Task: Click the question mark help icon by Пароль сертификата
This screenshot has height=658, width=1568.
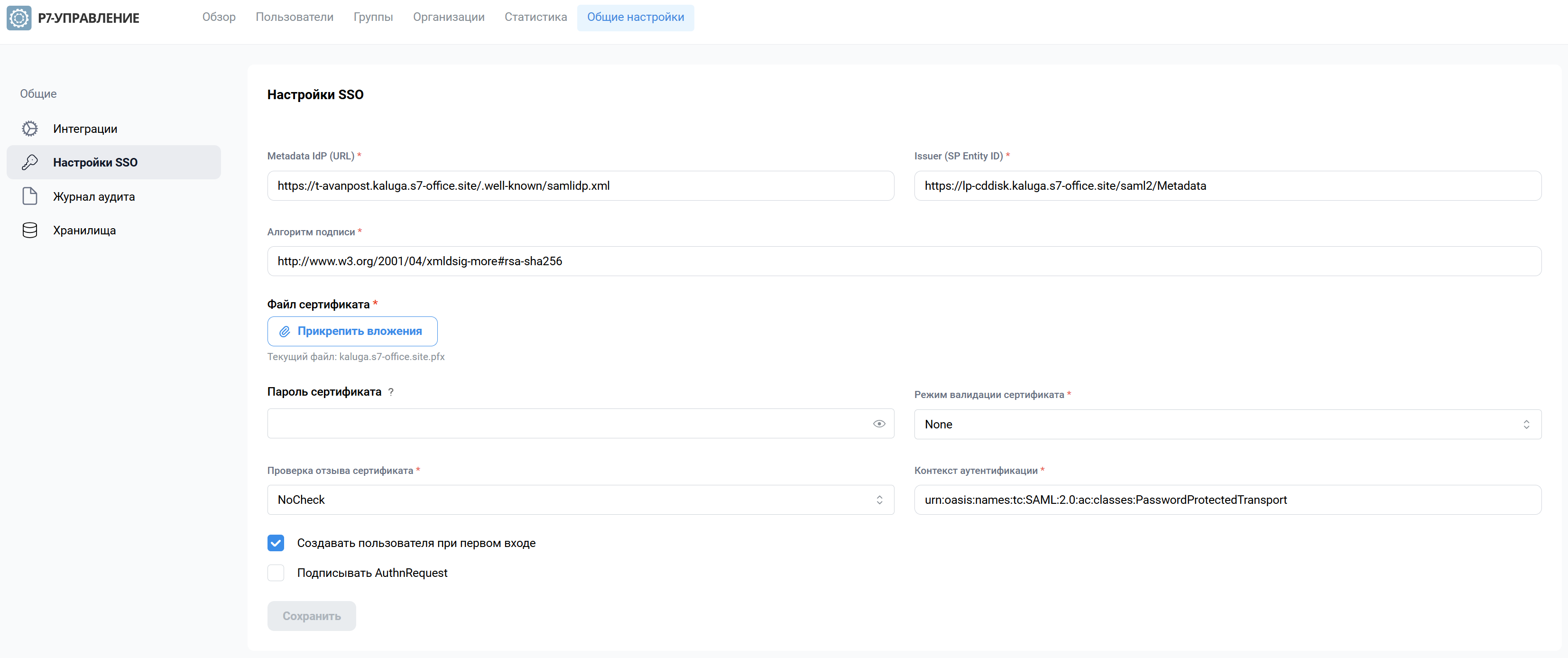Action: (391, 392)
